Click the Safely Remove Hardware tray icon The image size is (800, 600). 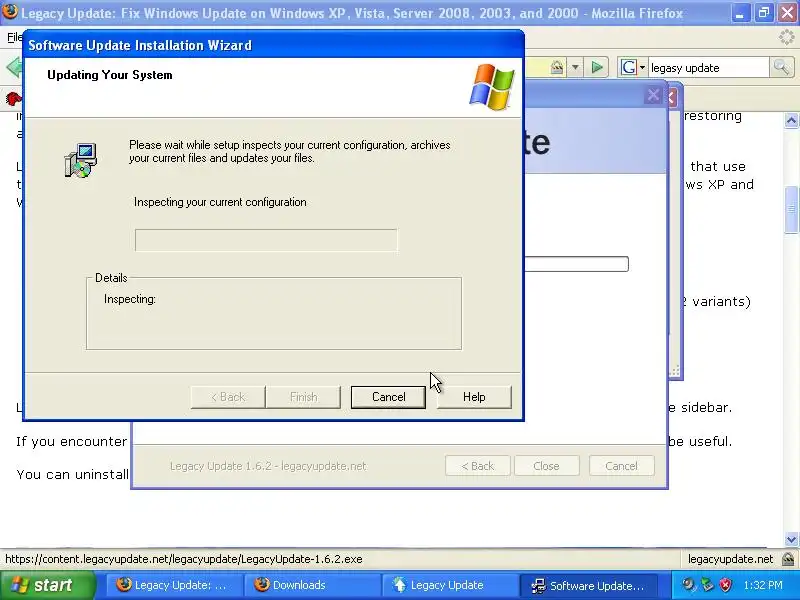click(x=707, y=585)
